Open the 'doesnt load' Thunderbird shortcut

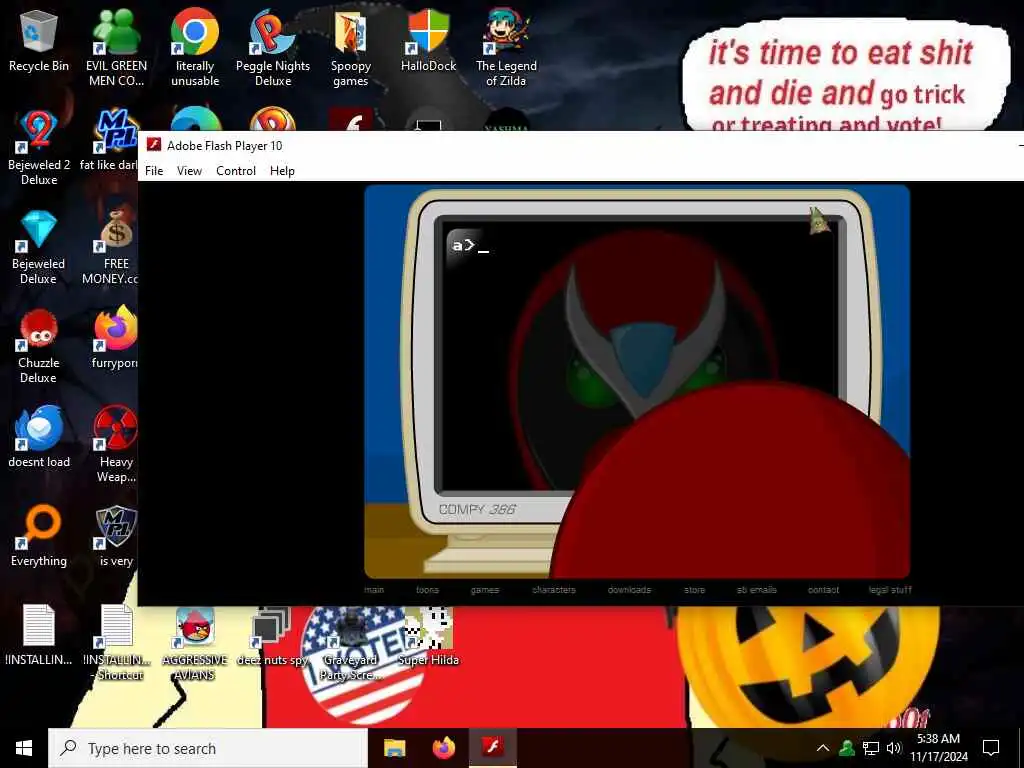tap(39, 436)
